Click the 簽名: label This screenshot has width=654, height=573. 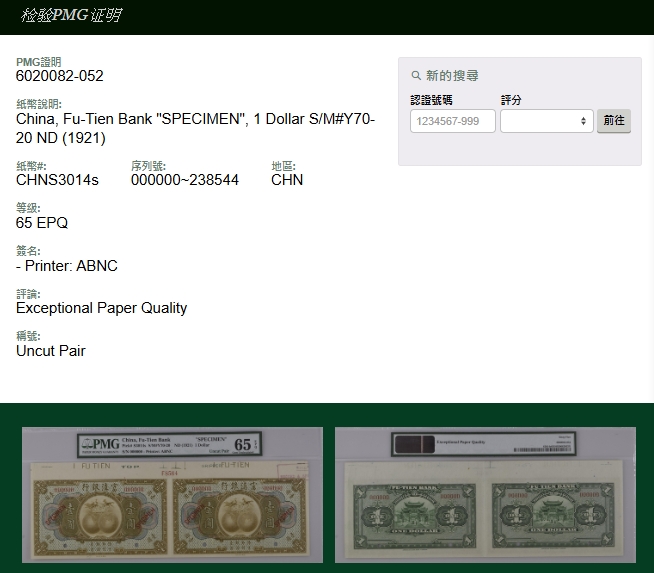click(28, 251)
